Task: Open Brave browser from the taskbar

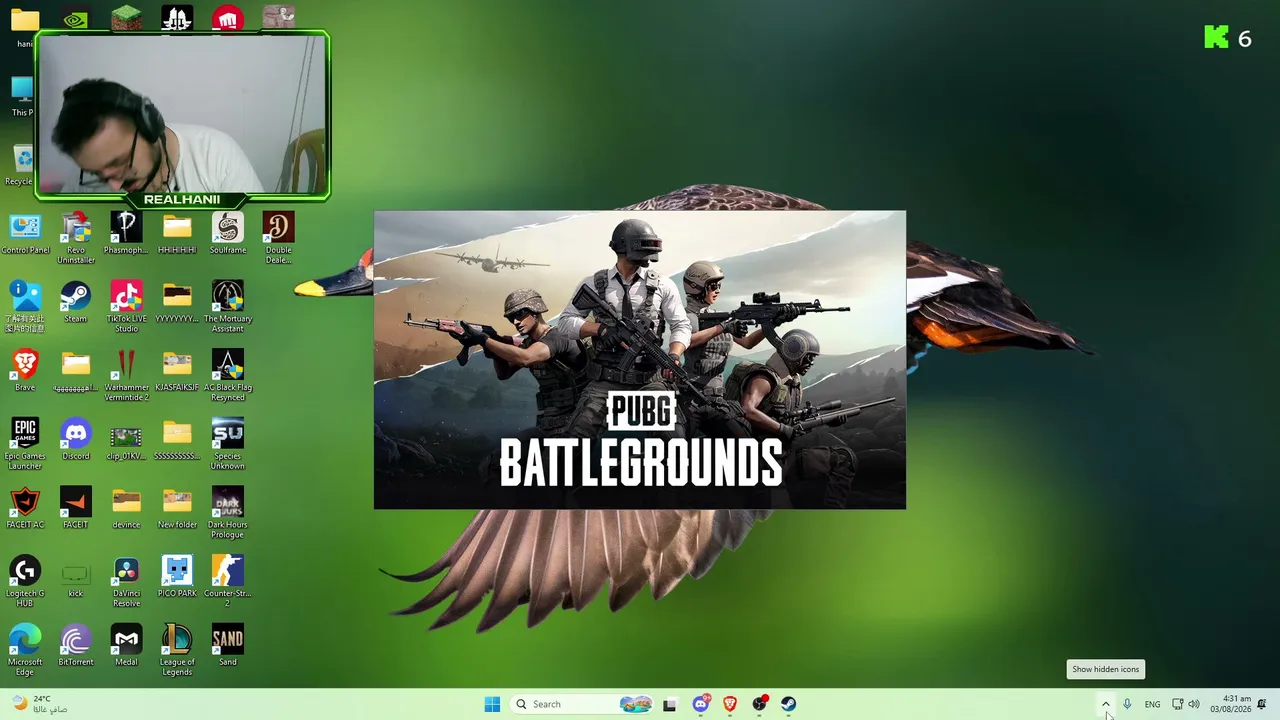Action: [730, 704]
